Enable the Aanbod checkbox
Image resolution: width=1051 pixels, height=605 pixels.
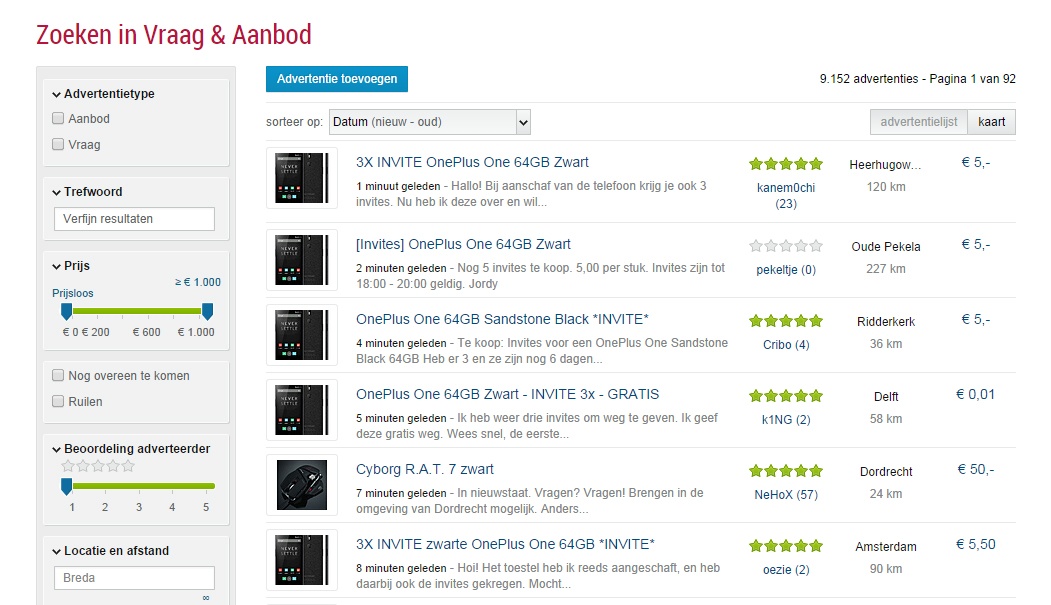tap(58, 119)
